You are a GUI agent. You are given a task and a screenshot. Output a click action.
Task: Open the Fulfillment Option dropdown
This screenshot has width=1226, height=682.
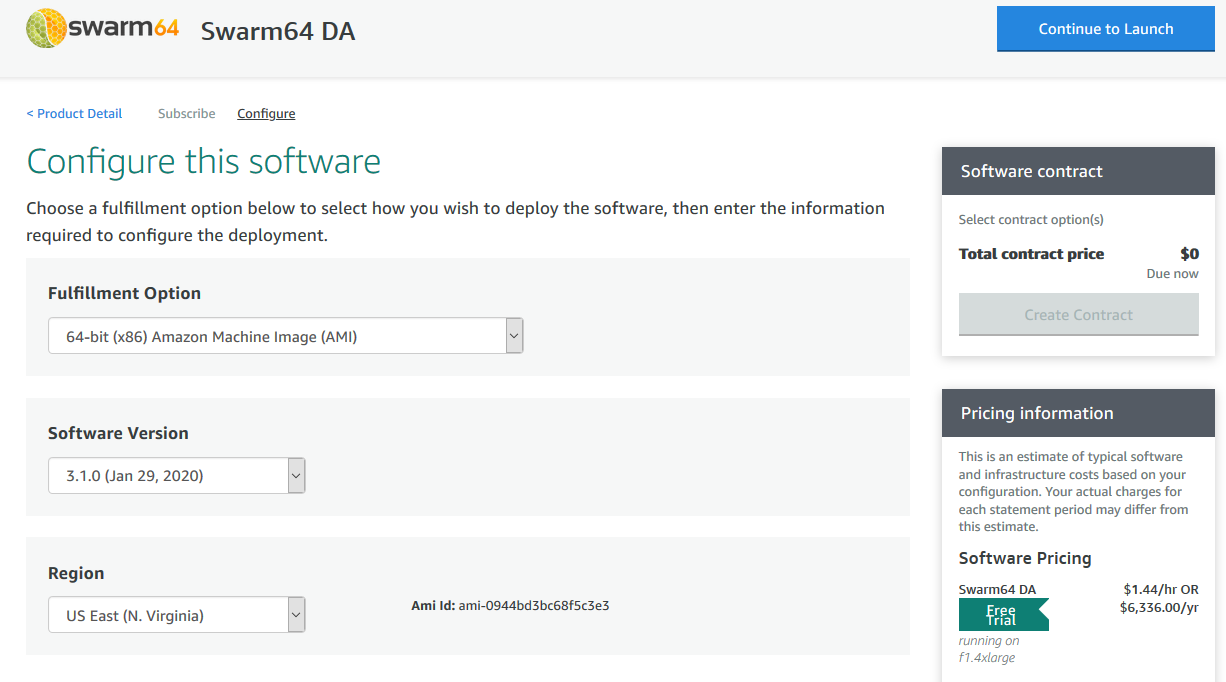(285, 337)
